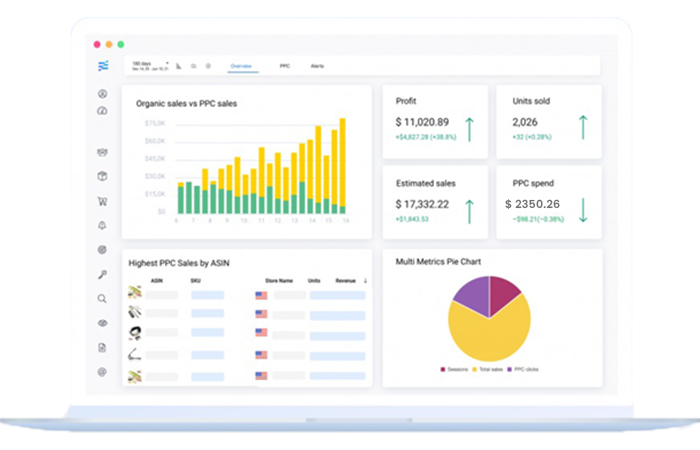Viewport: 700px width, 450px height.
Task: Open the products box icon in sidebar
Action: click(x=102, y=177)
